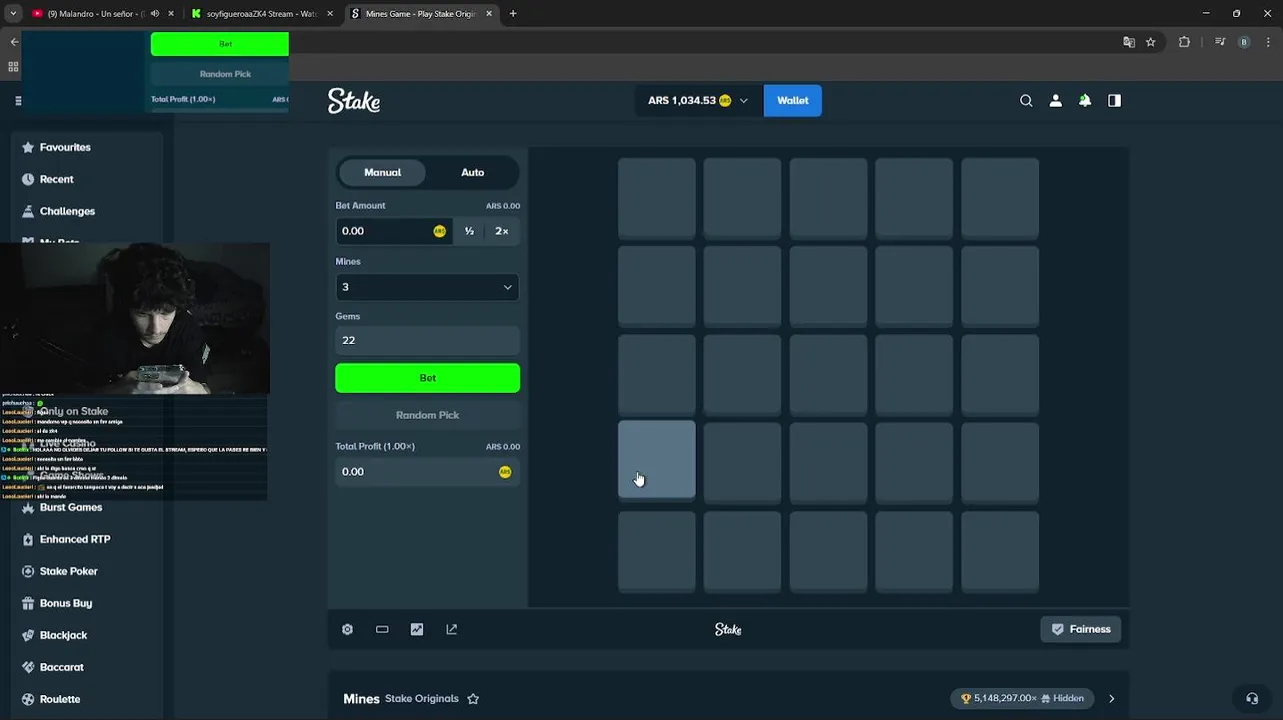Open game settings gear below the grid

[347, 629]
